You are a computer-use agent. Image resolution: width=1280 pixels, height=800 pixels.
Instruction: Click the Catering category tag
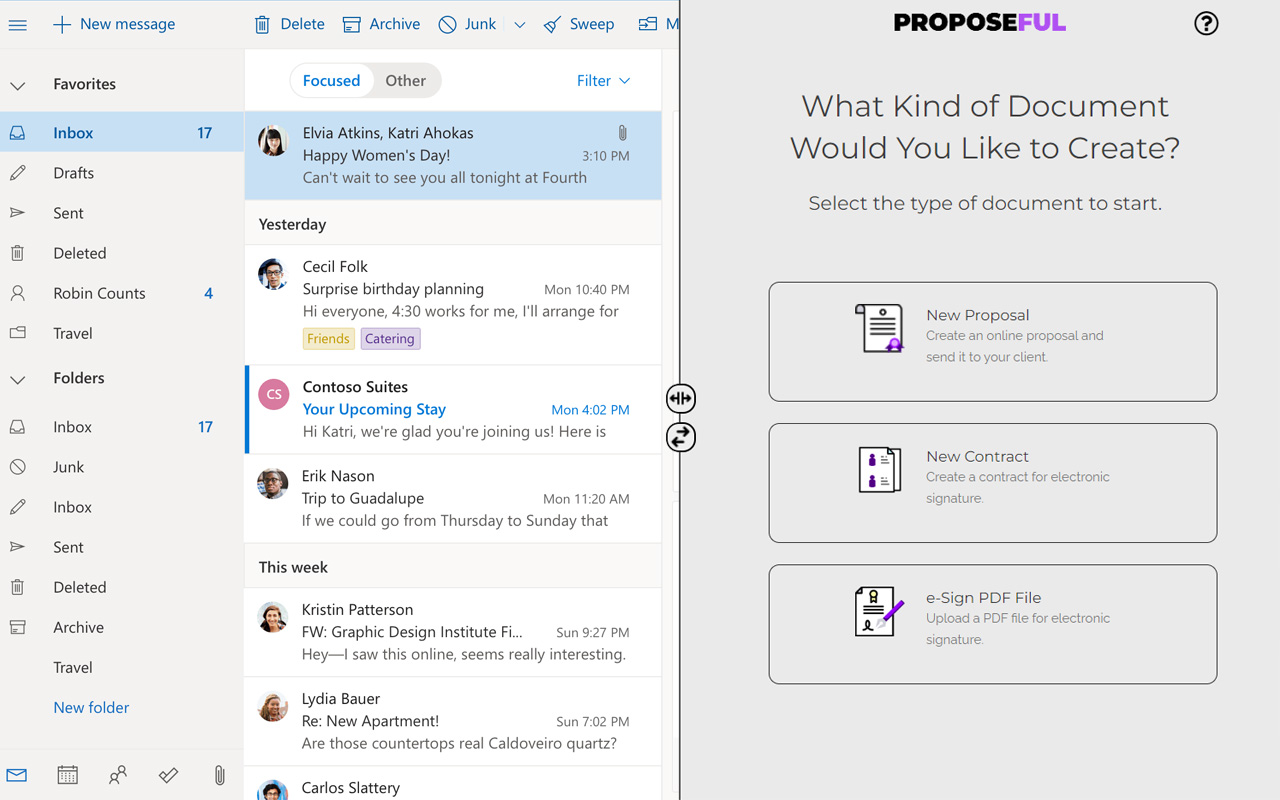tap(390, 339)
